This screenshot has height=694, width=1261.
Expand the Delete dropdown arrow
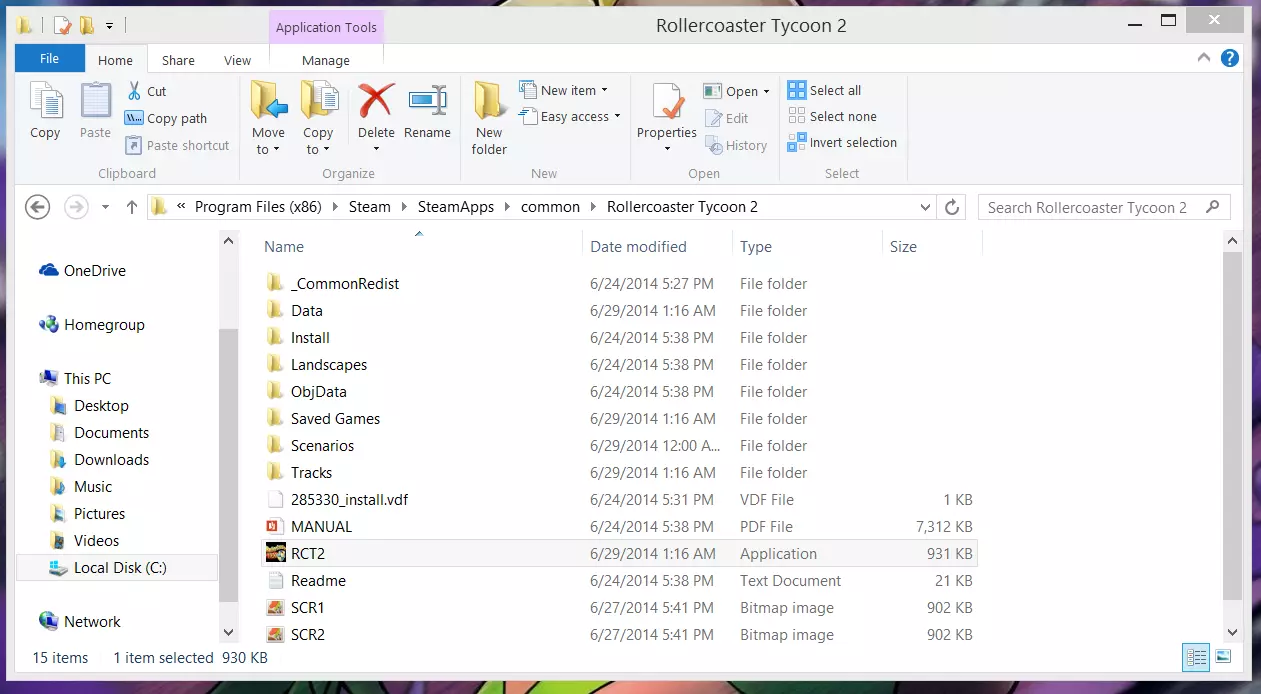(x=376, y=149)
